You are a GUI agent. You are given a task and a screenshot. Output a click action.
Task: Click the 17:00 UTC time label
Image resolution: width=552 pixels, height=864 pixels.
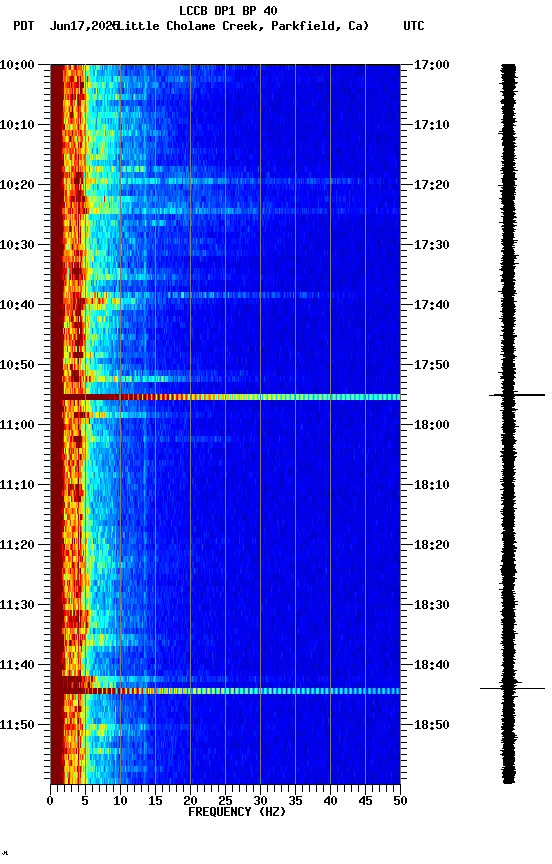click(x=432, y=65)
